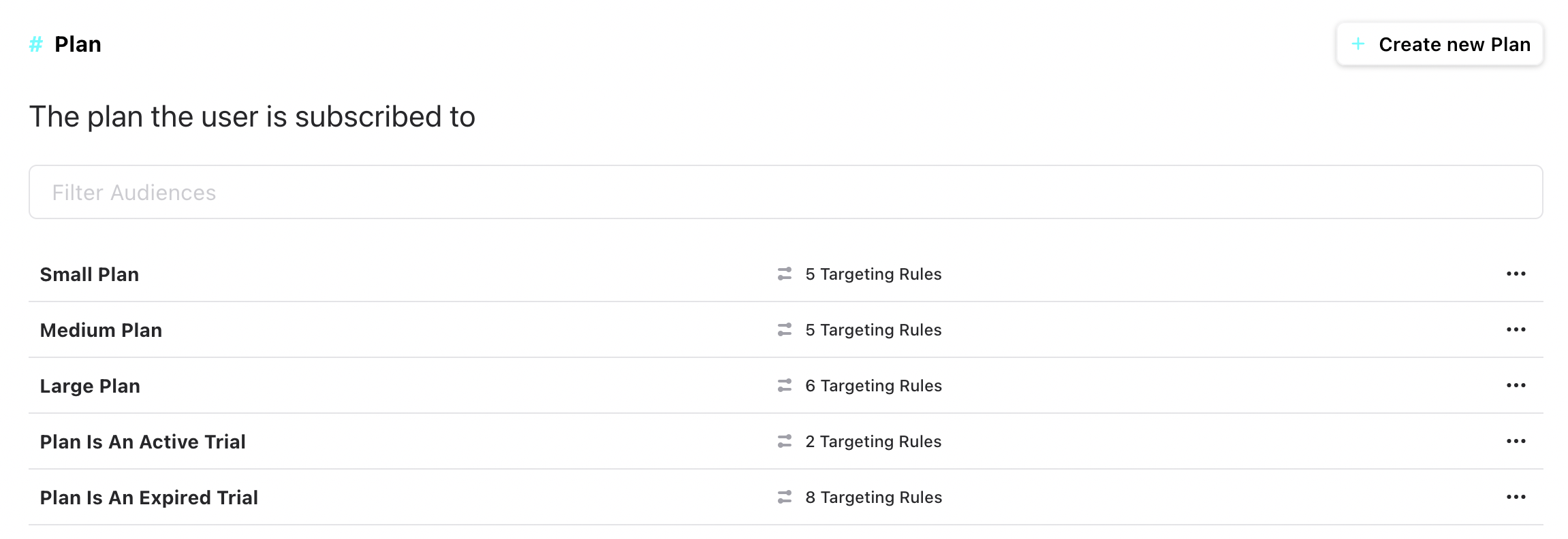Click the hash icon beside Plan heading
Viewport: 1568px width, 539px height.
point(36,45)
